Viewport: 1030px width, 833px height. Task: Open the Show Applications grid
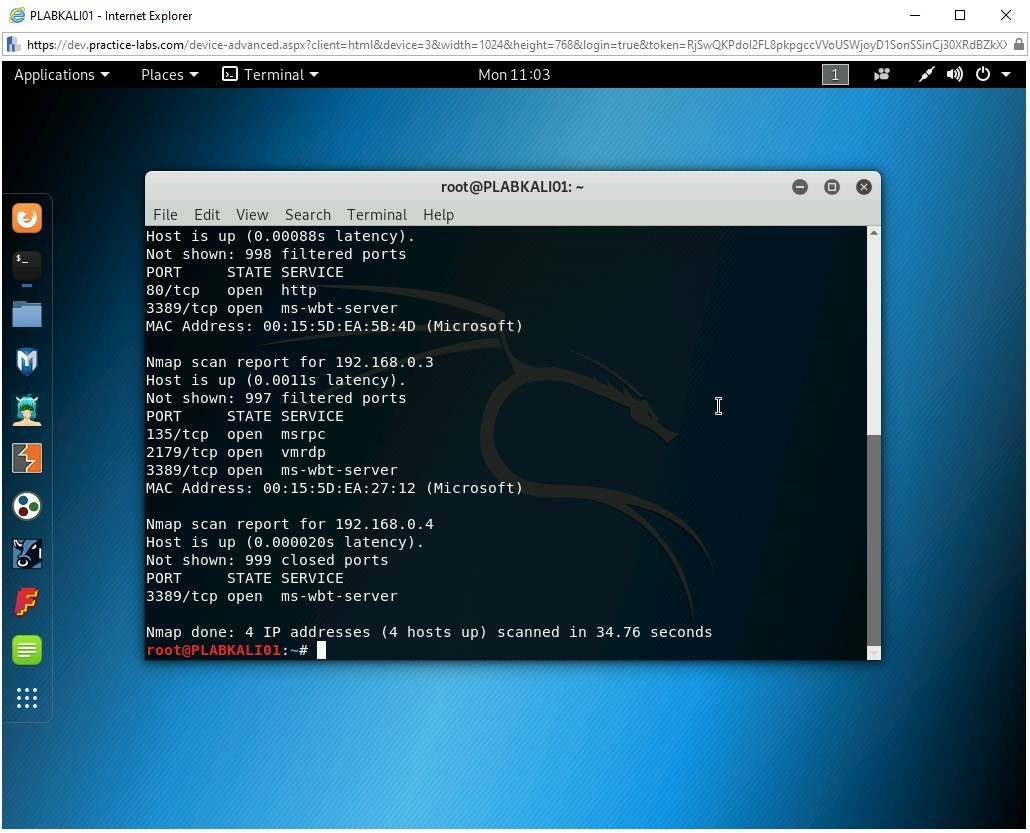click(27, 697)
